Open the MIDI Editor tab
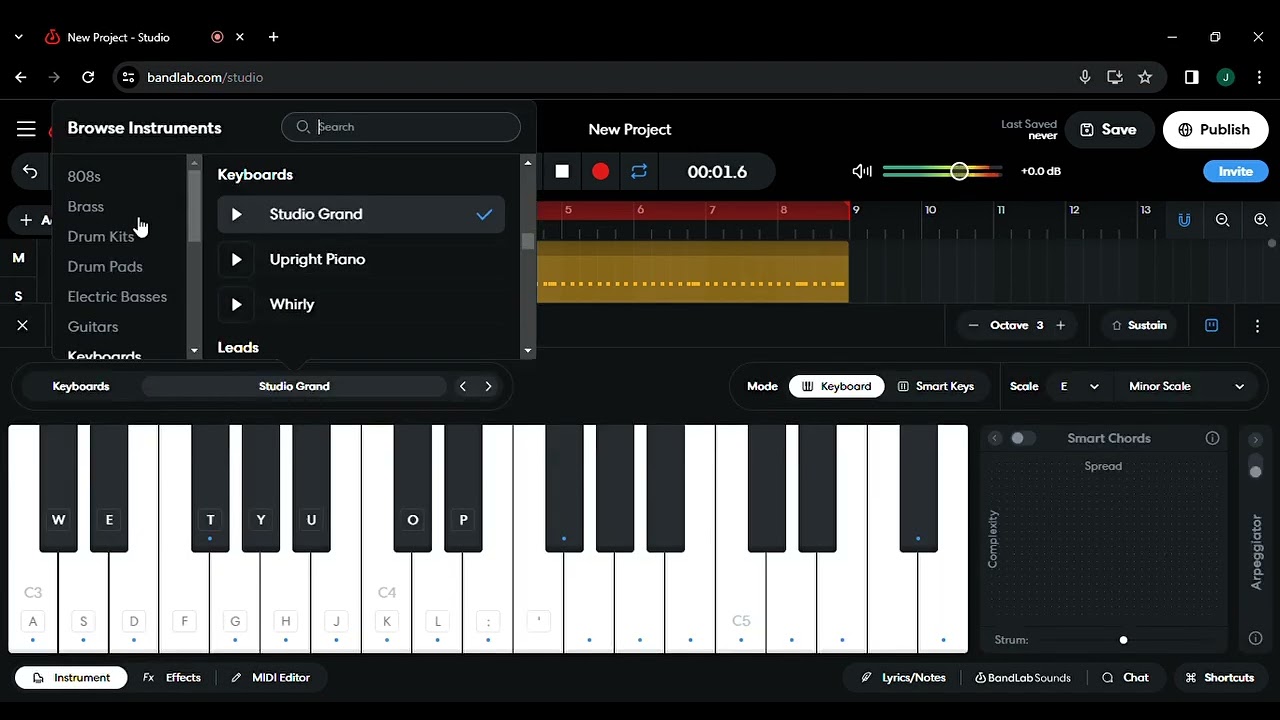Screen dimensions: 1280x720 tap(270, 678)
